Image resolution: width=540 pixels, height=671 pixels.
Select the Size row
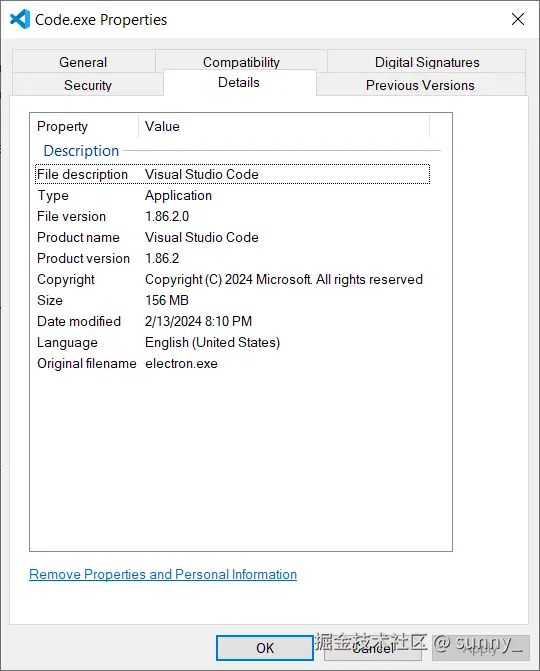[x=232, y=300]
